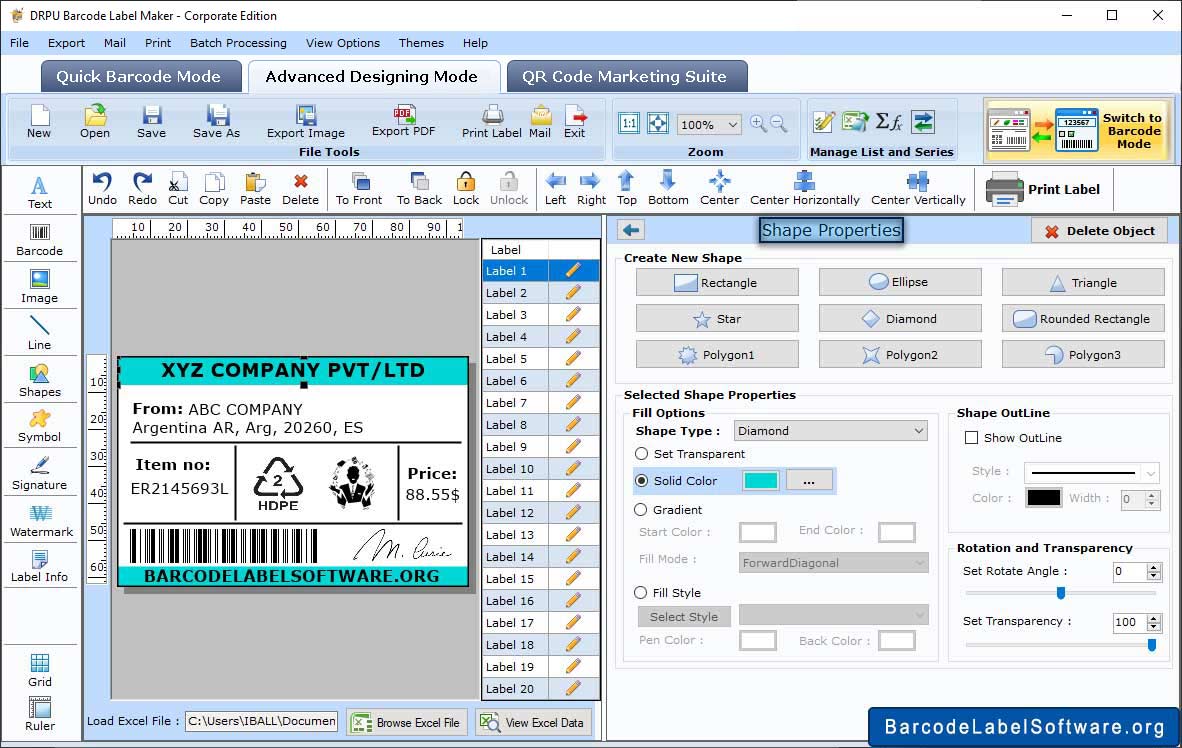Screen dimensions: 1182x748
Task: Open the View Options menu
Action: pos(343,43)
